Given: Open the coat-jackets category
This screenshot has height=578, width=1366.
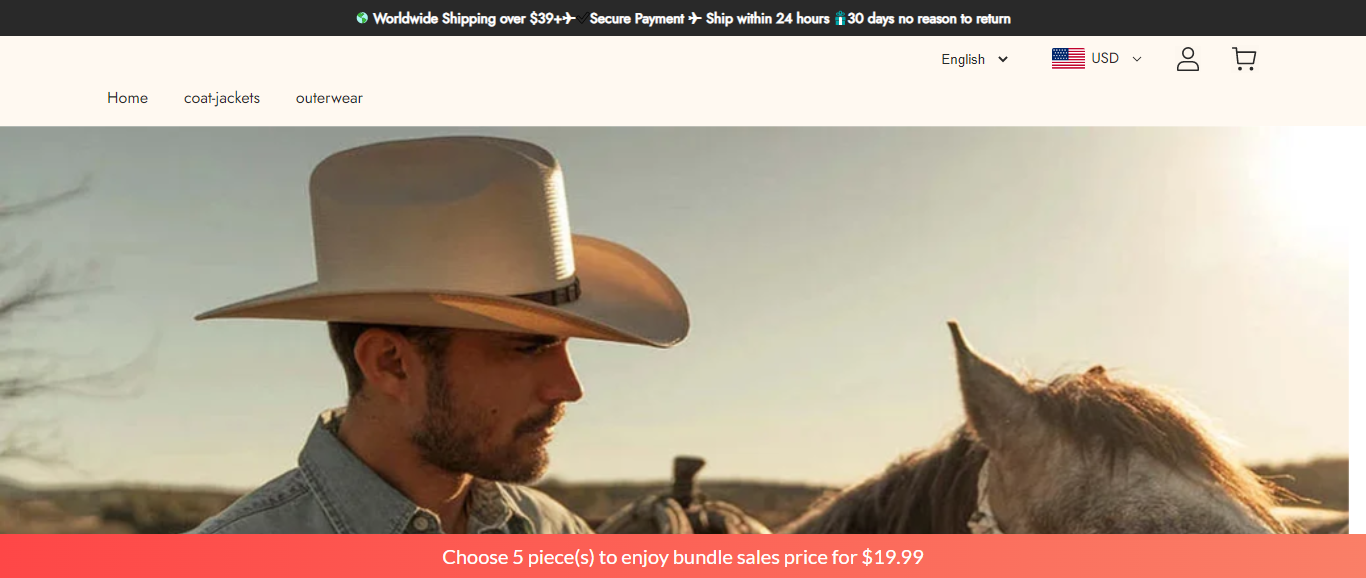Looking at the screenshot, I should point(222,98).
